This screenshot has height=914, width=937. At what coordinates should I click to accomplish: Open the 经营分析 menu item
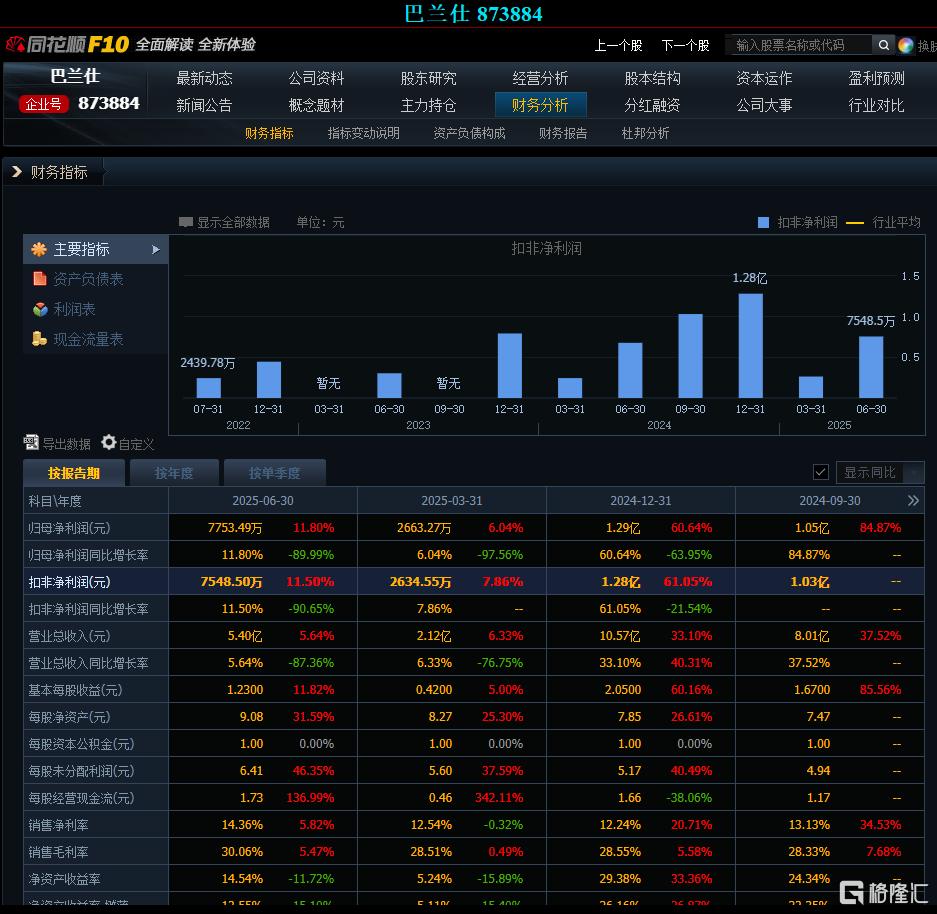540,78
